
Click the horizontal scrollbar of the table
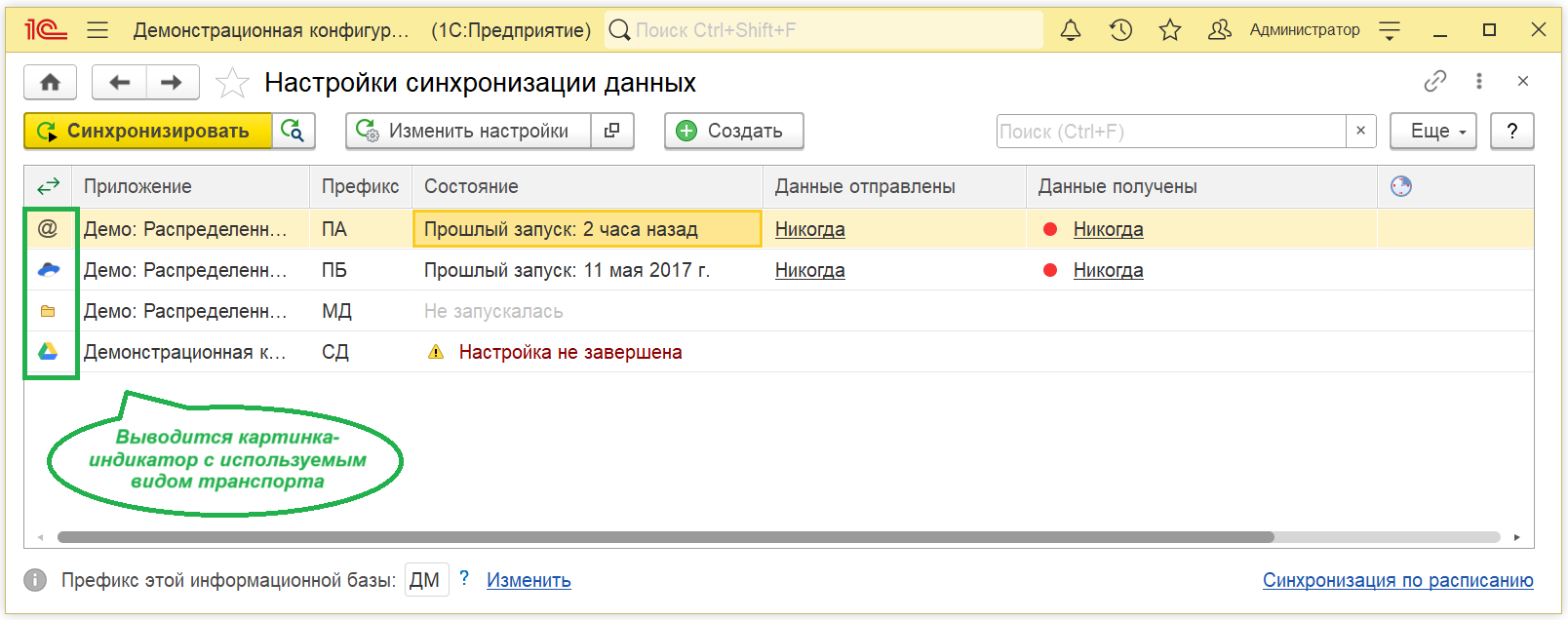tap(665, 537)
